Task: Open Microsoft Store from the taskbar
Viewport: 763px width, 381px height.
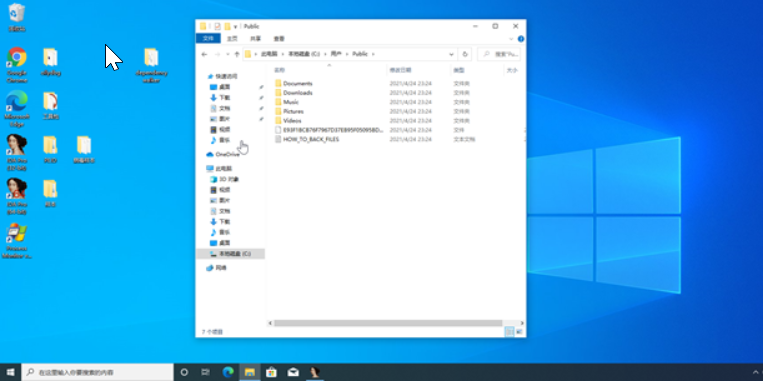Action: coord(271,372)
